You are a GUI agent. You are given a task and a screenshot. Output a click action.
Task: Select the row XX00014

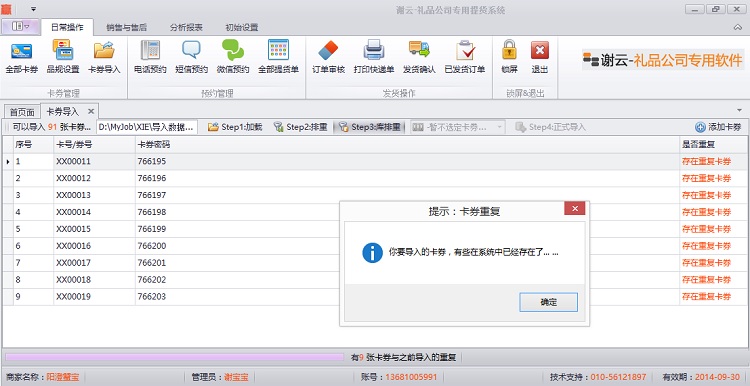(x=375, y=212)
